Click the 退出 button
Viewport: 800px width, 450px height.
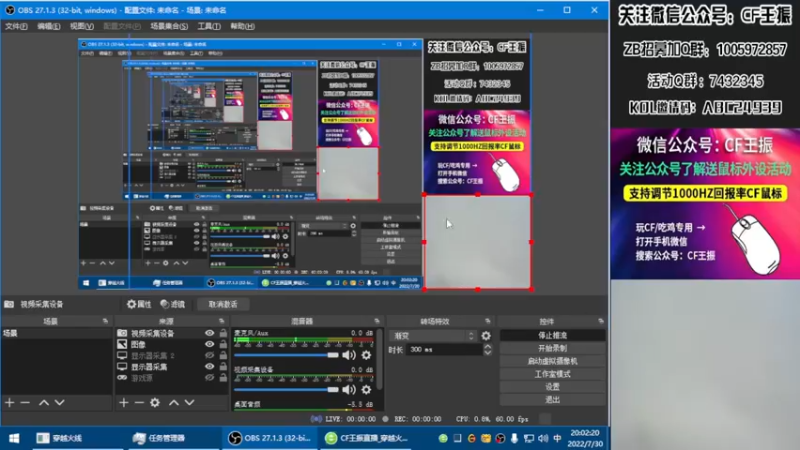coord(553,399)
